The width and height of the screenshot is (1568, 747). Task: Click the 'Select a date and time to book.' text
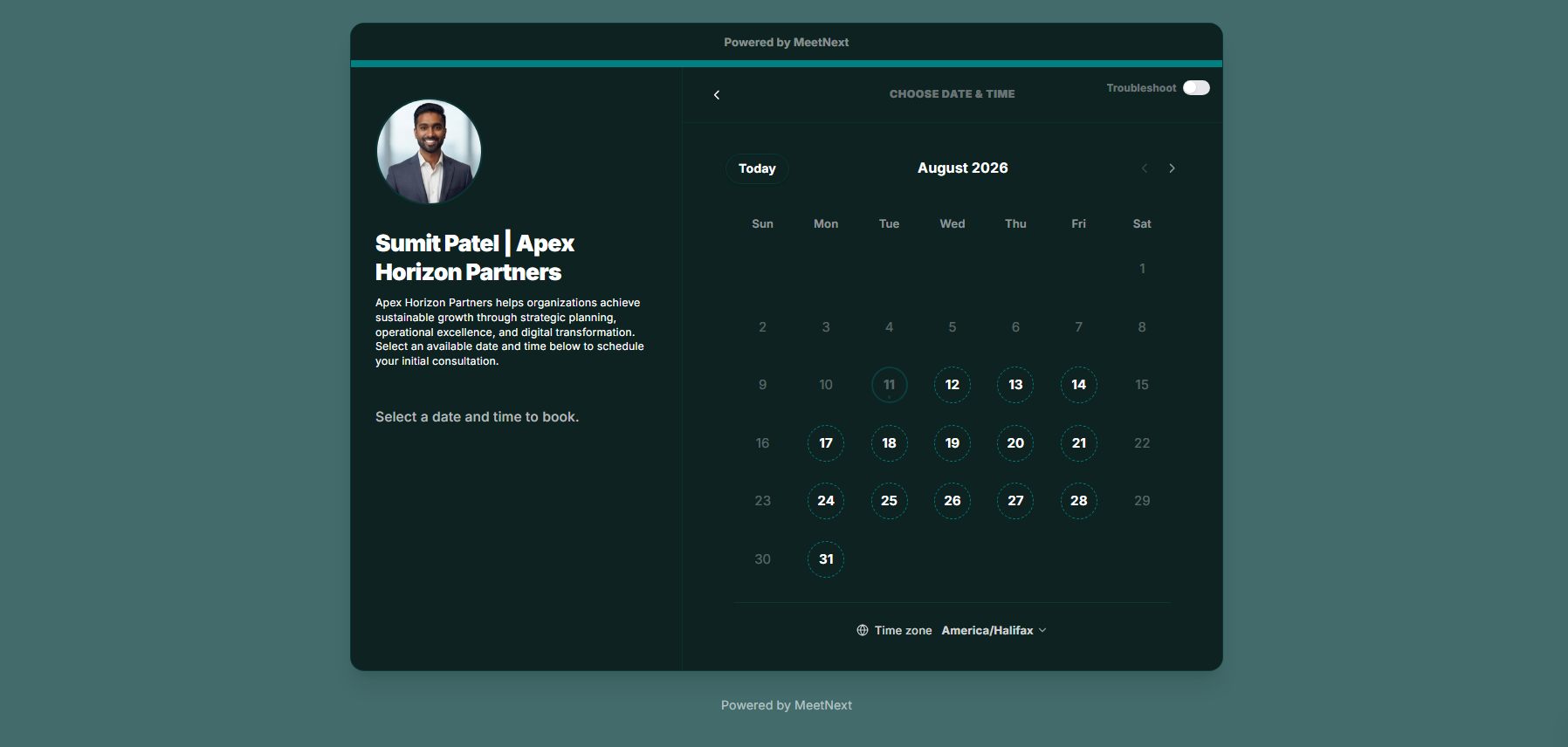click(477, 417)
